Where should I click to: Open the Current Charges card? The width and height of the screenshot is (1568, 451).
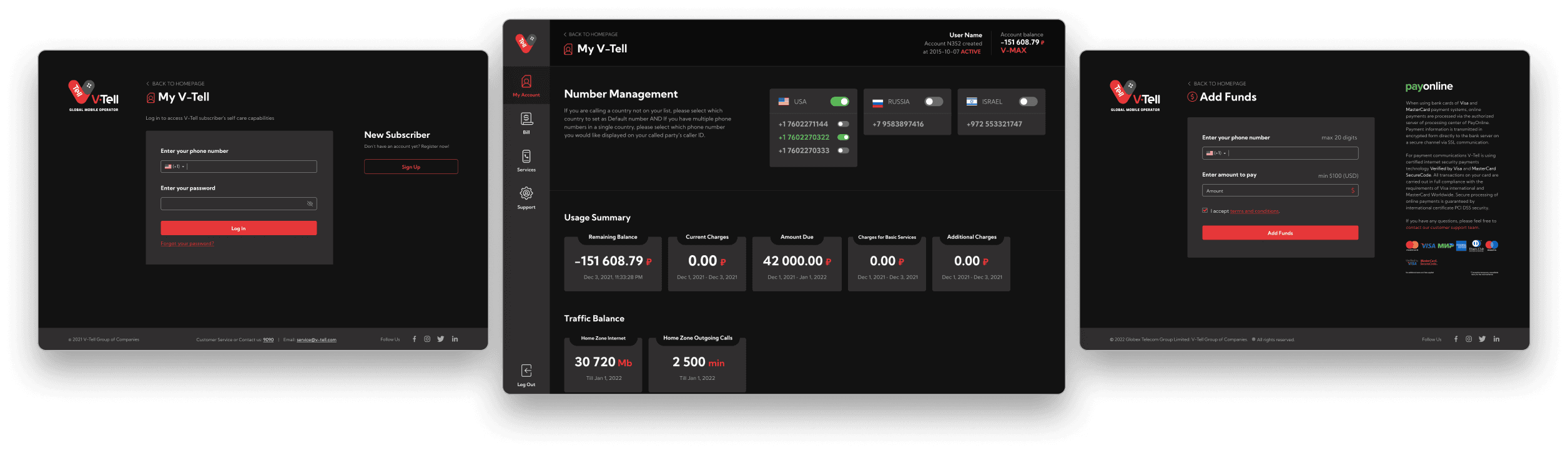click(707, 263)
